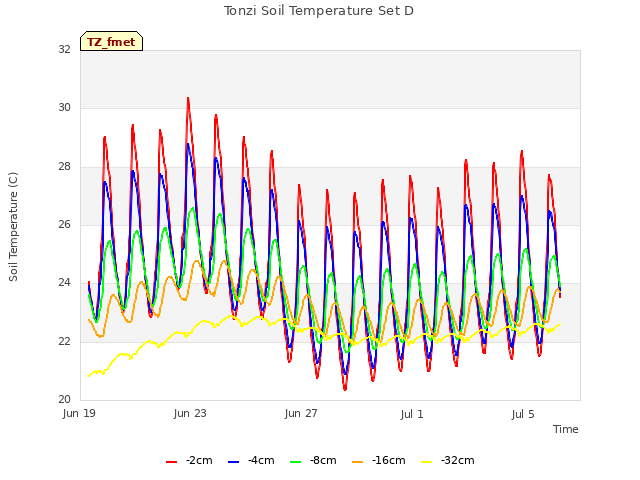Click the 'Jul 5' x-axis tick label

(523, 414)
